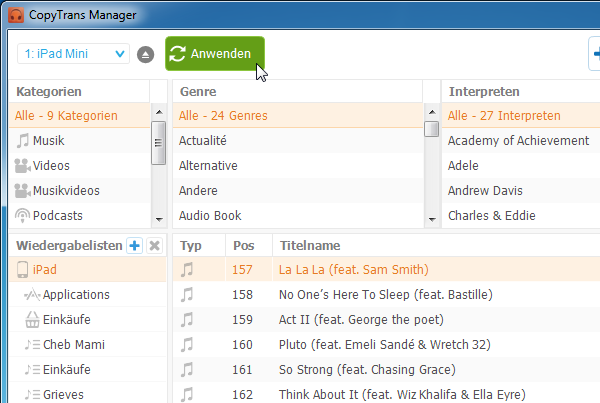Open the Einkäufe playlist with the music-list icon
Screen dimensions: 600x403
[88, 370]
